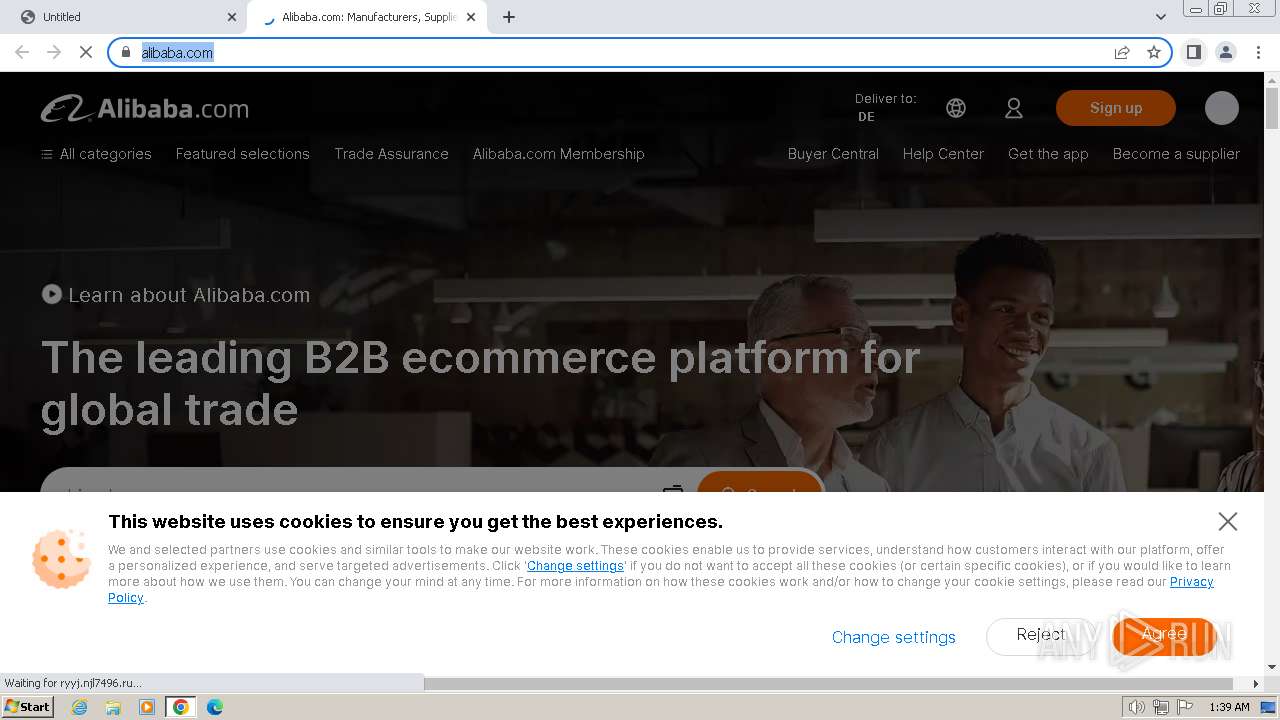1280x720 pixels.
Task: Open Buyer Central menu
Action: pos(833,154)
